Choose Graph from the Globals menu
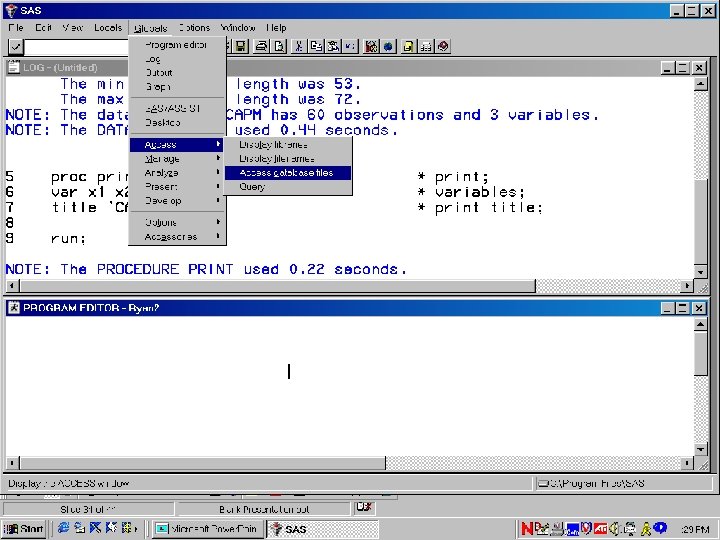Viewport: 720px width, 540px height. click(x=177, y=86)
